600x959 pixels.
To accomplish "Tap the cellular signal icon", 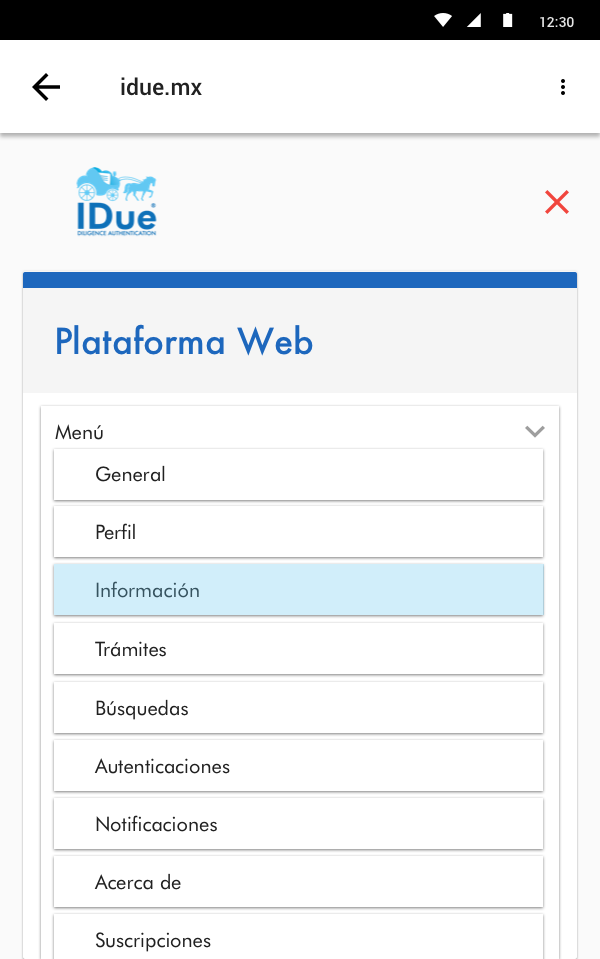I will [475, 20].
